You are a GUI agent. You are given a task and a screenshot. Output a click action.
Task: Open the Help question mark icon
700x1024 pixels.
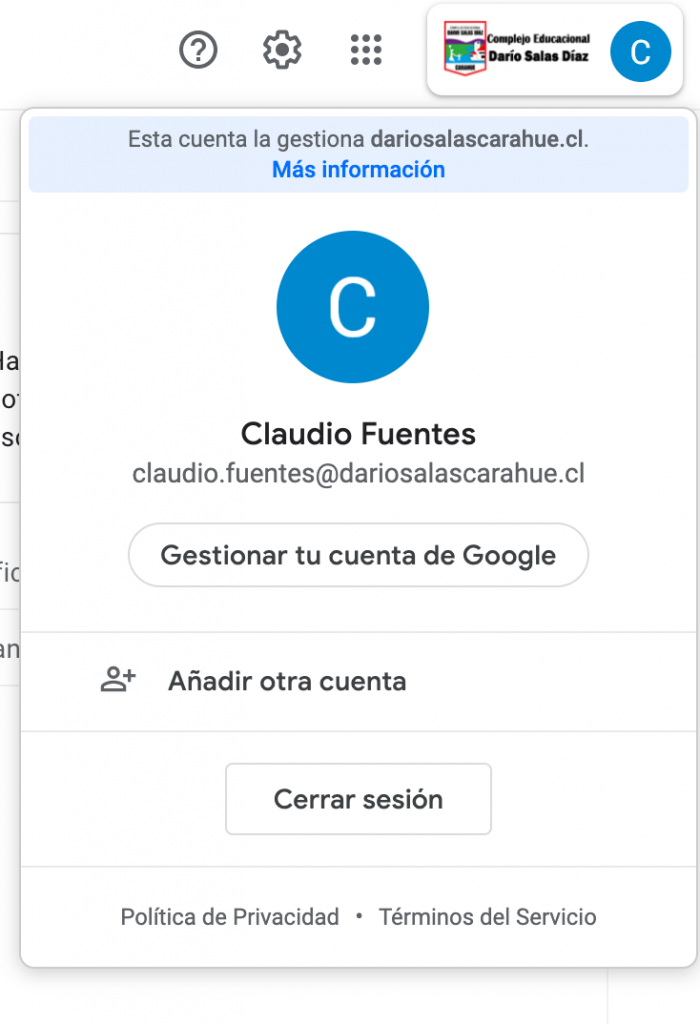pyautogui.click(x=198, y=50)
